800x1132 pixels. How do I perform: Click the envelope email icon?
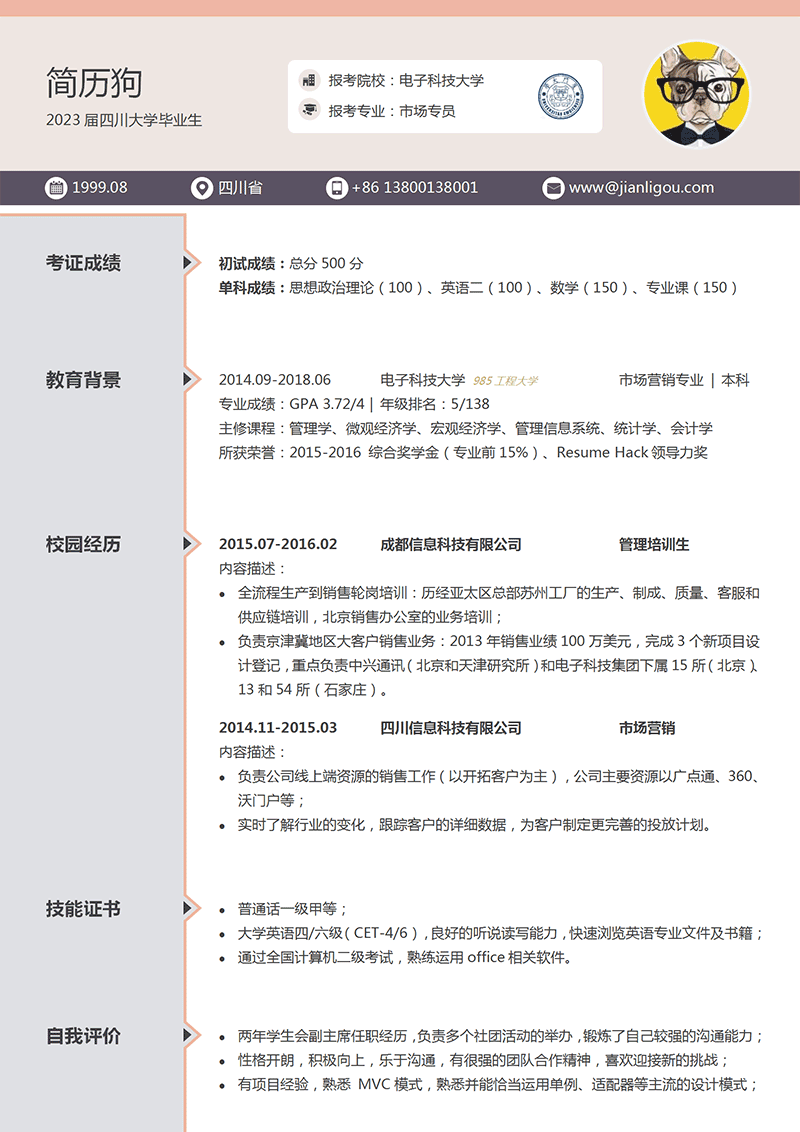point(553,187)
